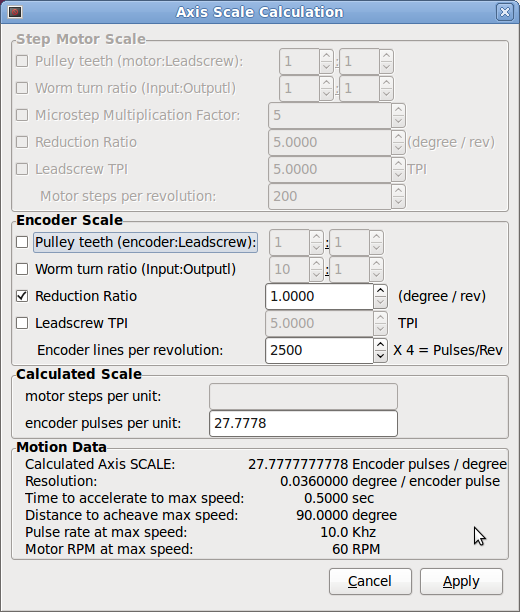Click the encoder pulses per unit field
Image resolution: width=520 pixels, height=612 pixels.
303,423
